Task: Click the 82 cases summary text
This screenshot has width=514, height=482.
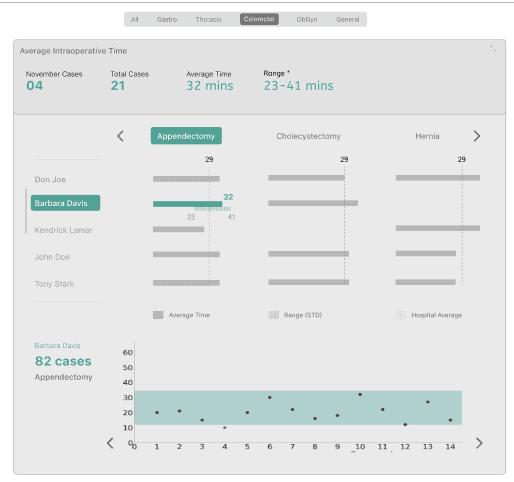Action: [63, 361]
